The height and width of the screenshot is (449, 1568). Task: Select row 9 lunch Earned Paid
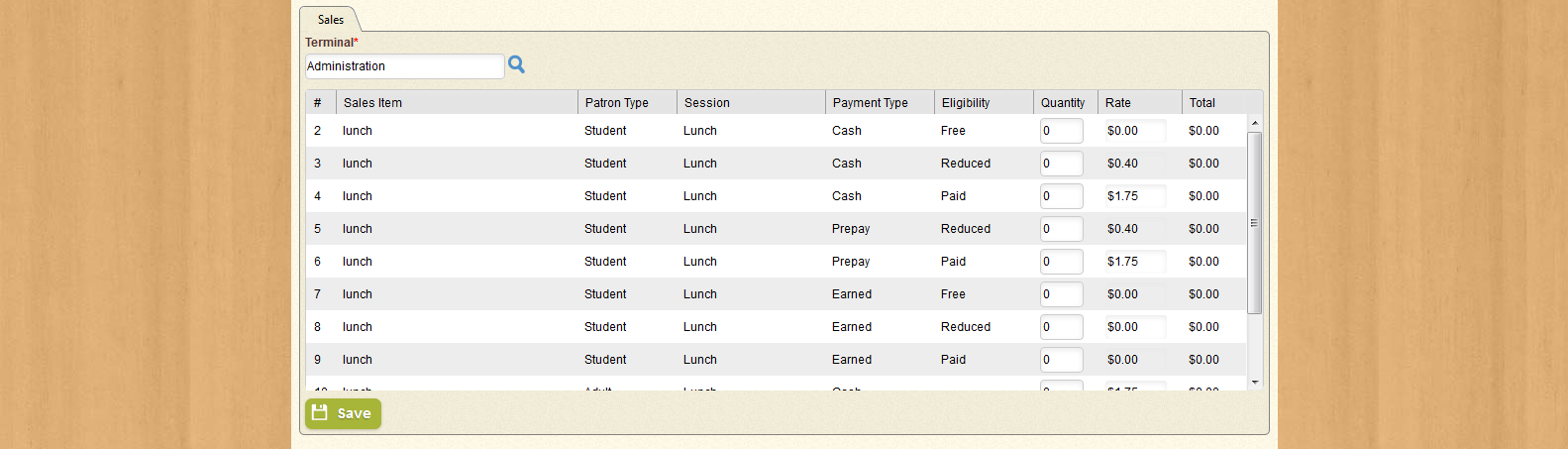tap(777, 360)
